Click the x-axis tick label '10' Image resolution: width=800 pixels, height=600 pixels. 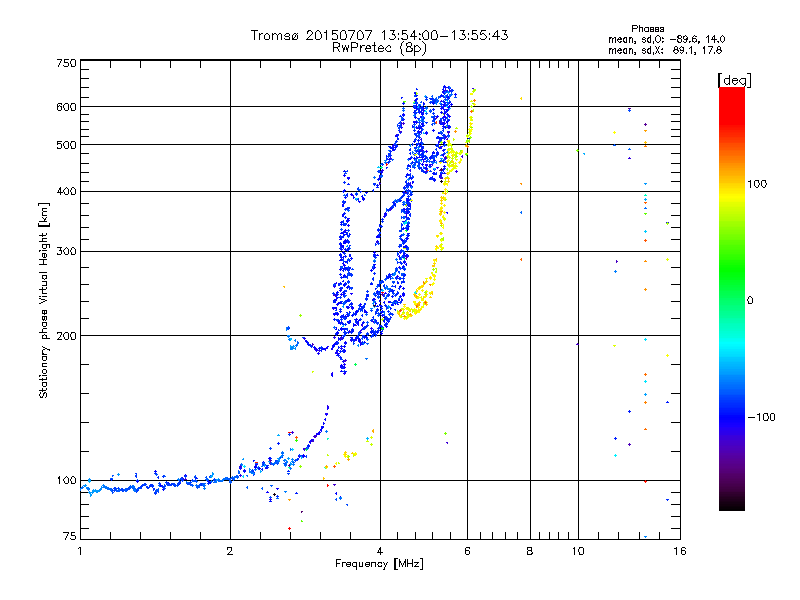(x=578, y=551)
